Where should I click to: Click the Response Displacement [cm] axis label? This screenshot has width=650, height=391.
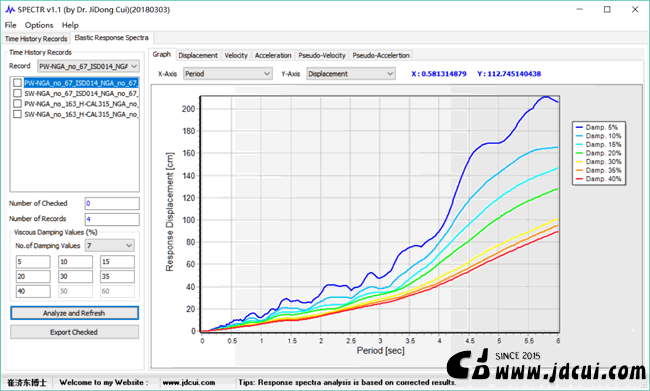coord(170,212)
